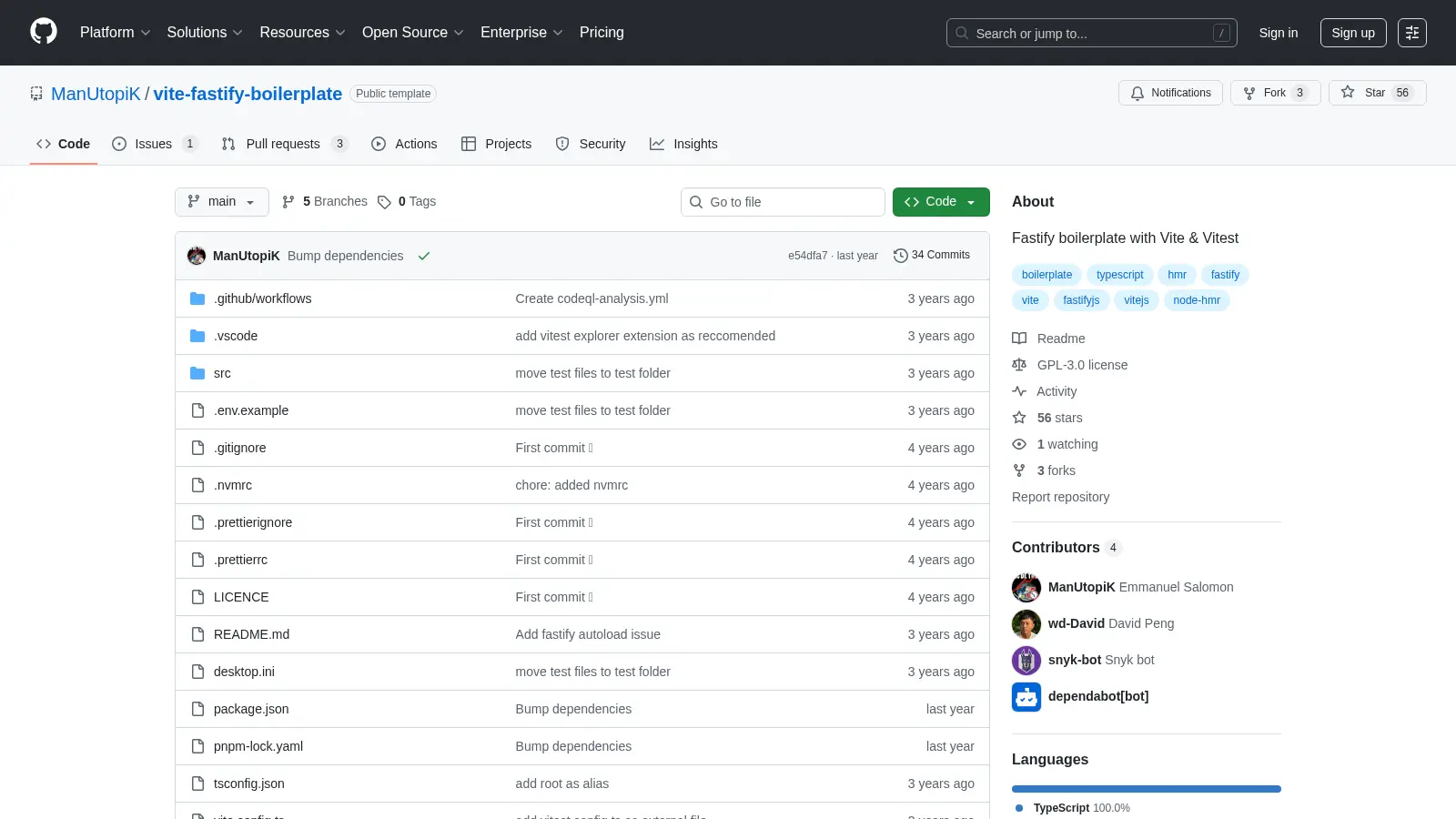Image resolution: width=1456 pixels, height=819 pixels.
Task: Open the ManUtopiK owner profile link
Action: point(96,94)
